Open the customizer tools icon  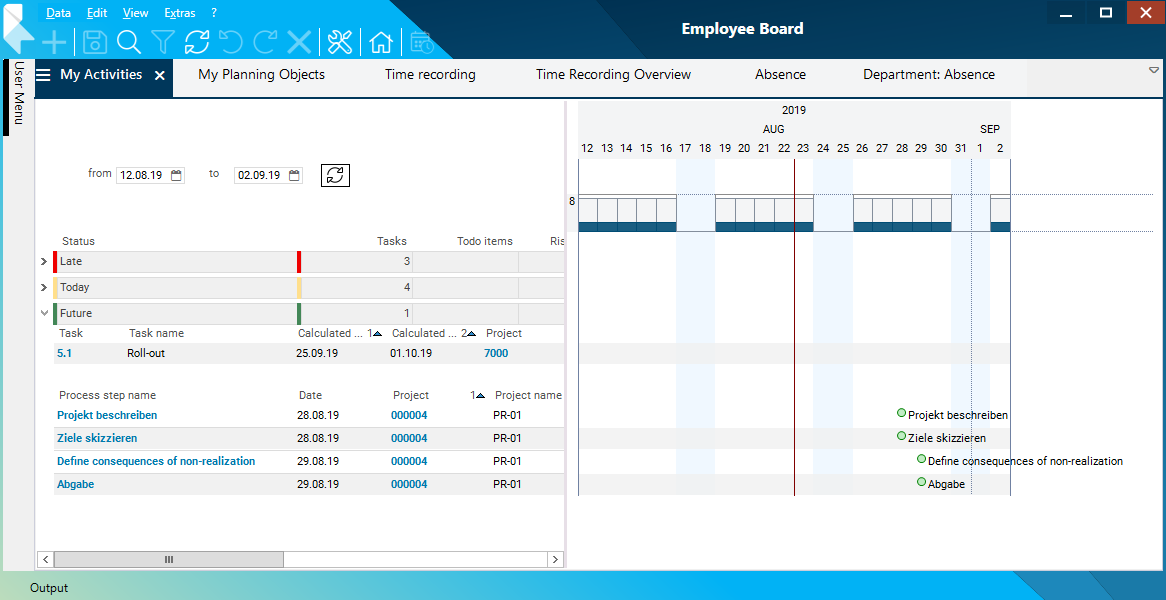coord(340,42)
